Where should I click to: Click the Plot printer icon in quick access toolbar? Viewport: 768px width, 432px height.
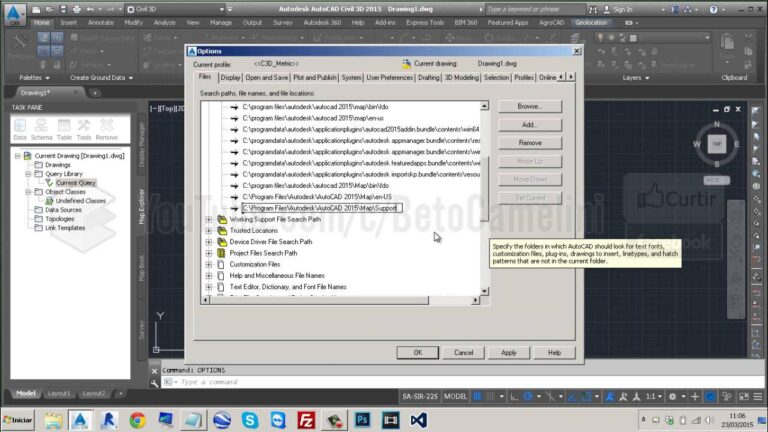click(x=76, y=9)
